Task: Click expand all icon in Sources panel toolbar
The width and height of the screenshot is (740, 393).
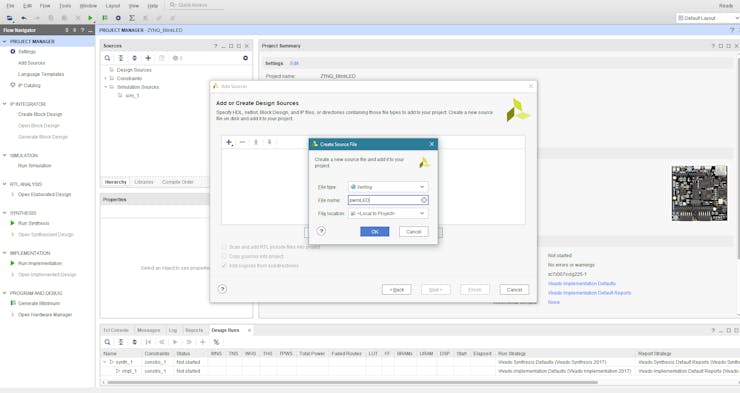Action: coord(135,58)
